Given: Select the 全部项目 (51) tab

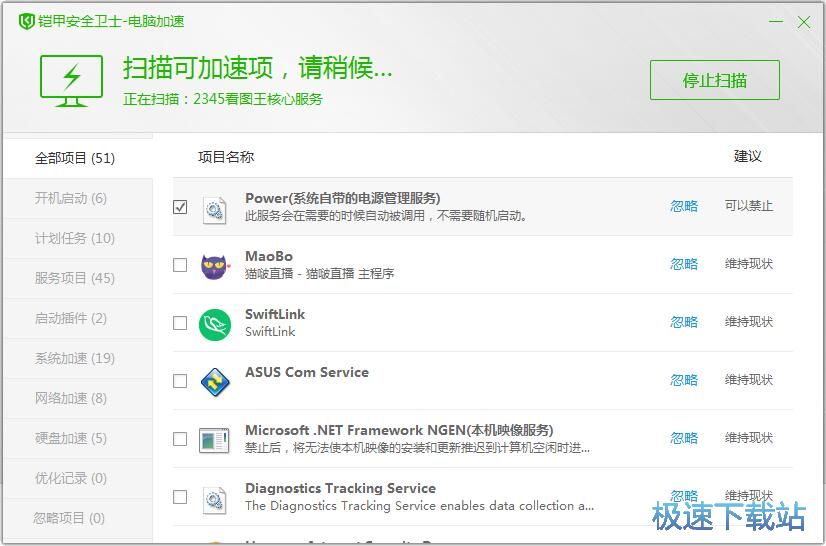Looking at the screenshot, I should tap(78, 158).
